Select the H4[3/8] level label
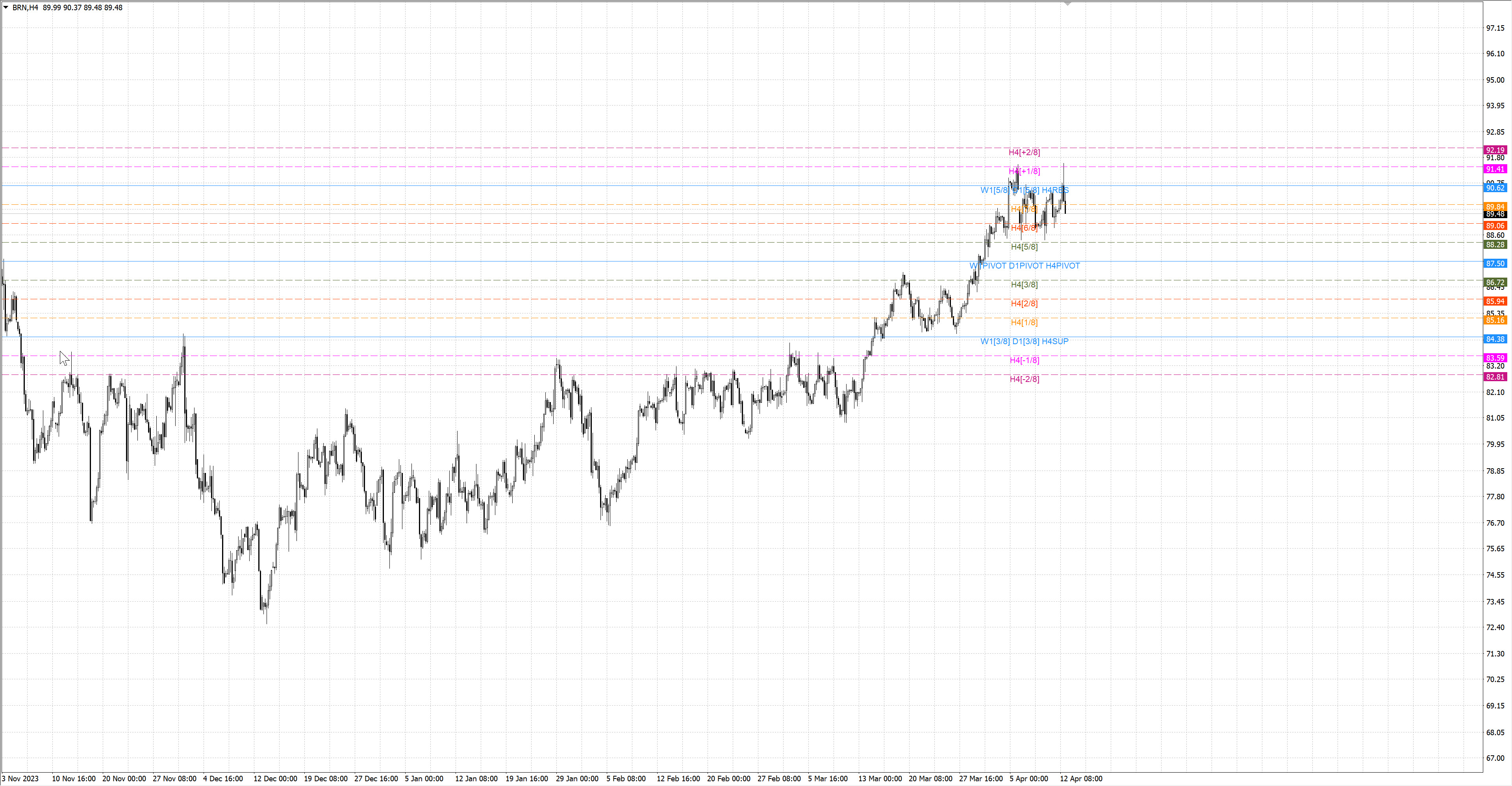Viewport: 1512px width, 786px height. (x=1024, y=285)
